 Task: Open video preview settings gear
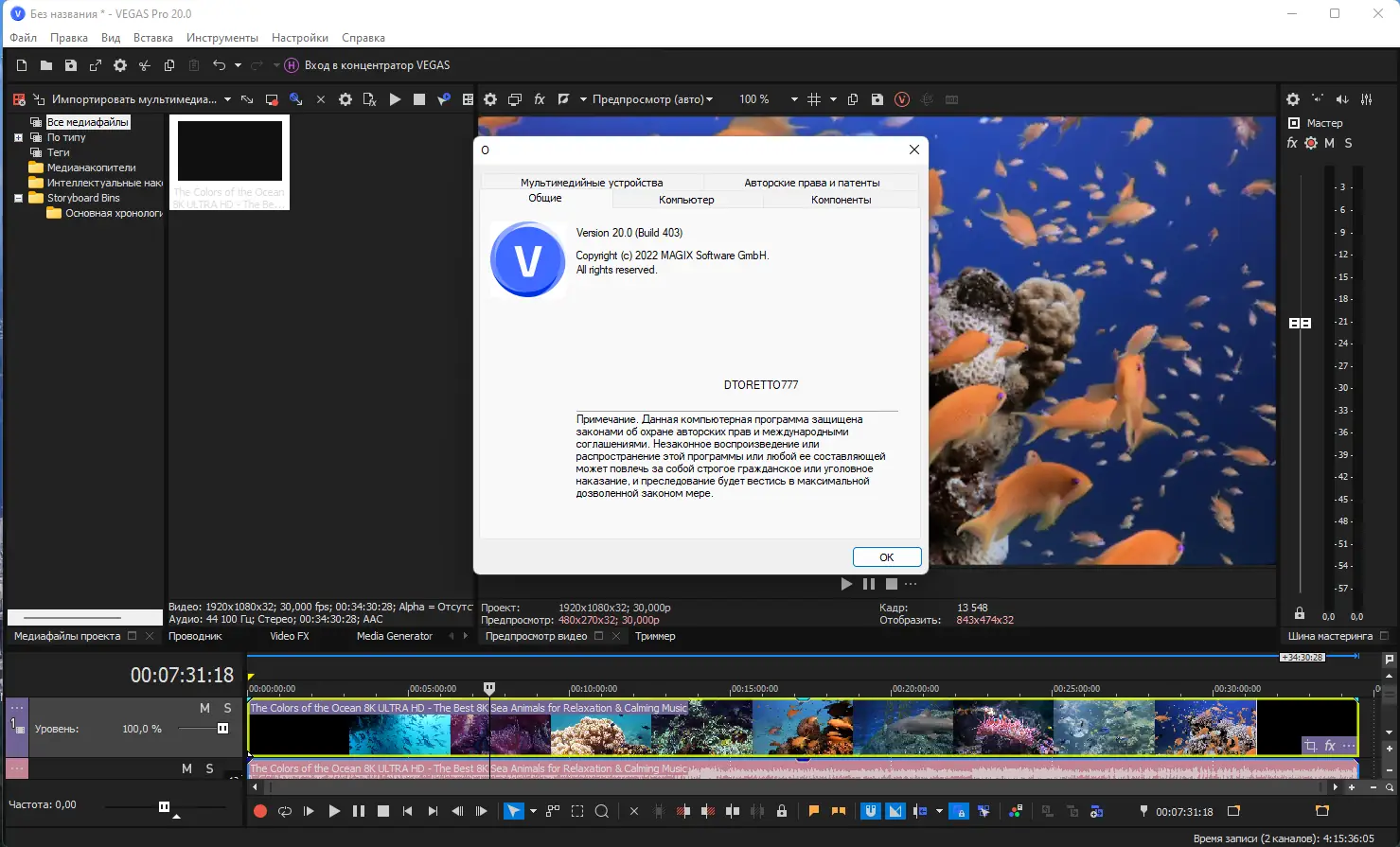pyautogui.click(x=490, y=99)
